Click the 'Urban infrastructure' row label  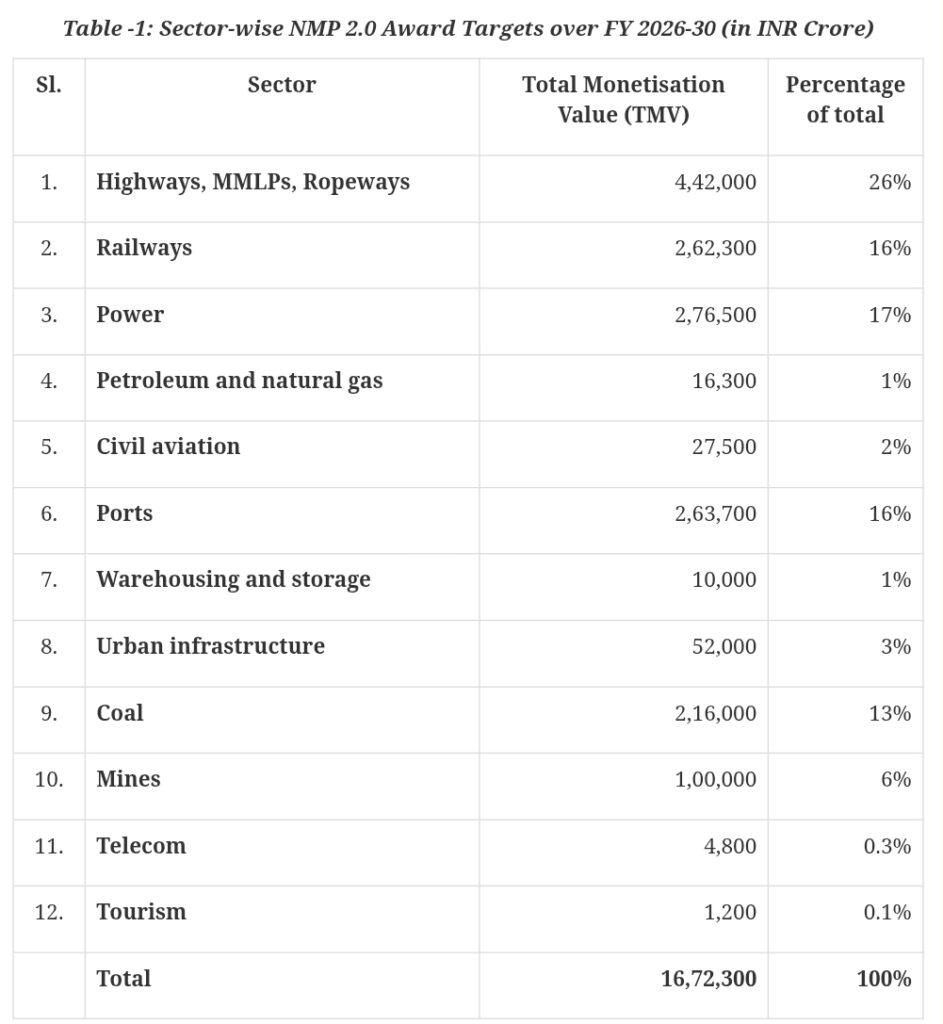(x=210, y=647)
